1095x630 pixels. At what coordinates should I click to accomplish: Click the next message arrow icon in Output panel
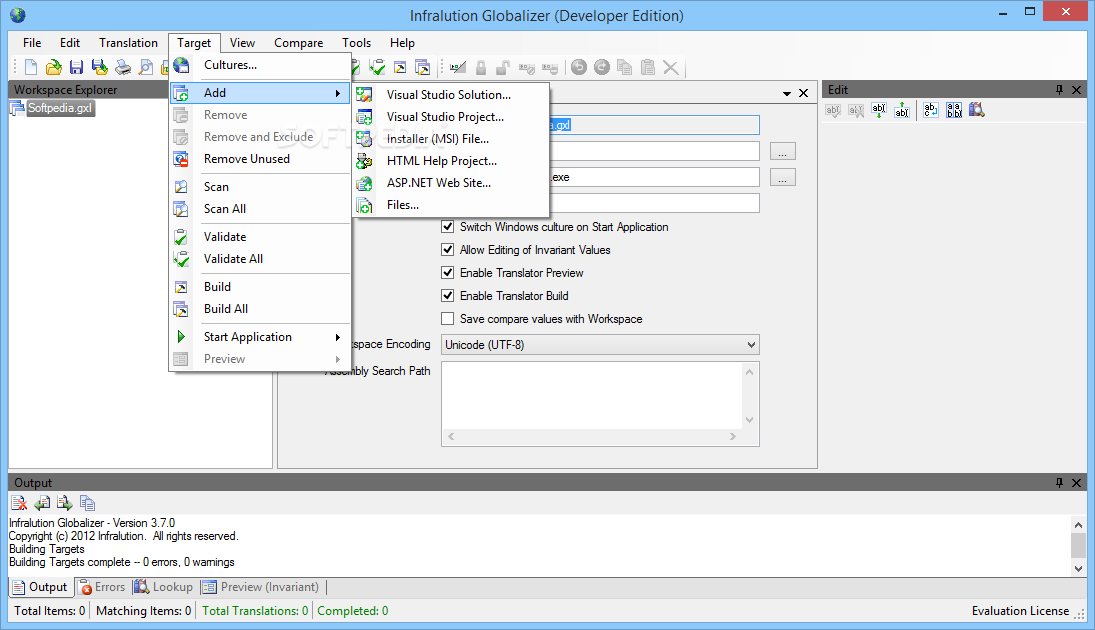tap(65, 503)
